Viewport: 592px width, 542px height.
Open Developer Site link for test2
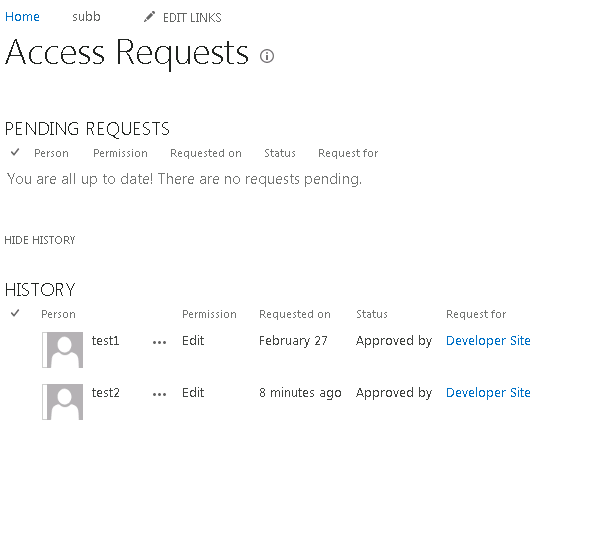coord(488,393)
